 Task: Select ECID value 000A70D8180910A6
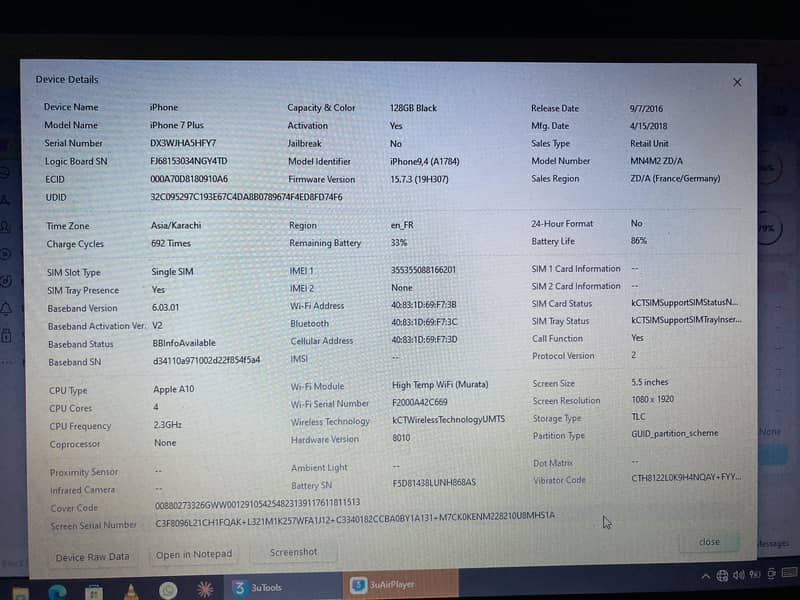point(189,179)
